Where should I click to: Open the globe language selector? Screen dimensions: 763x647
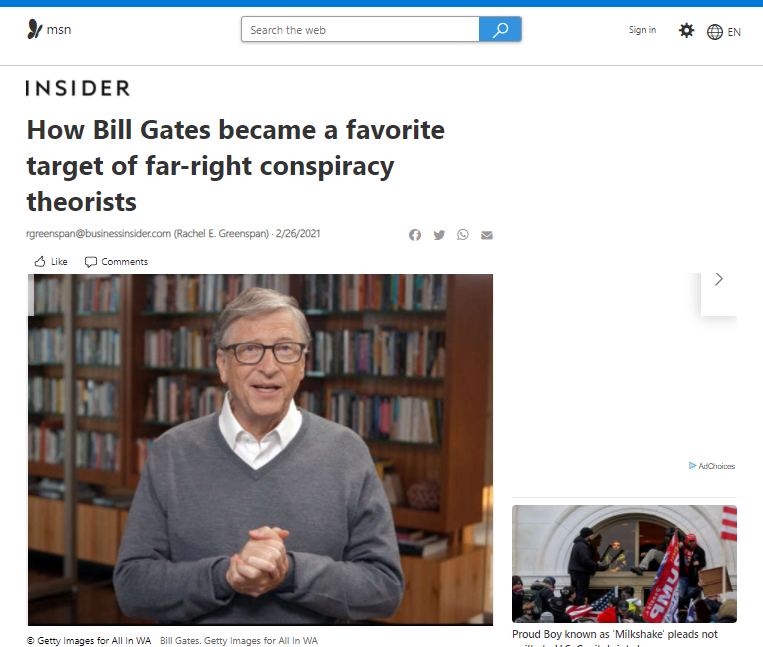point(714,32)
